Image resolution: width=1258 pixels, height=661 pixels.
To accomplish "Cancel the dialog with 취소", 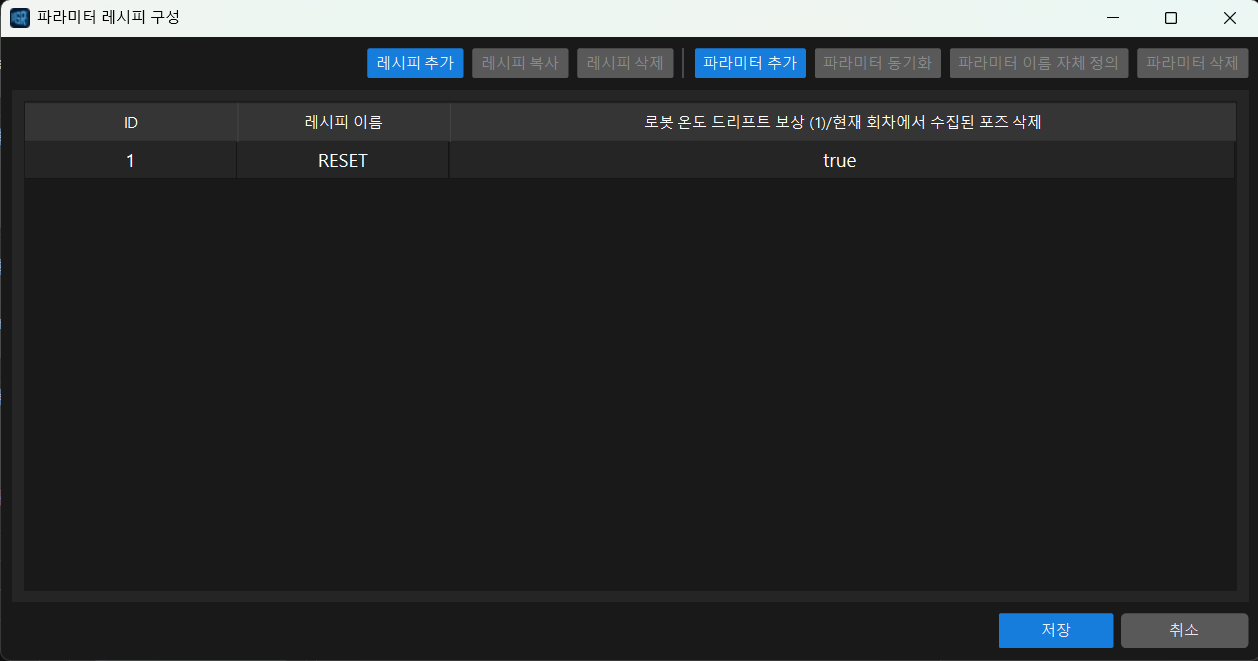I will (x=1184, y=630).
